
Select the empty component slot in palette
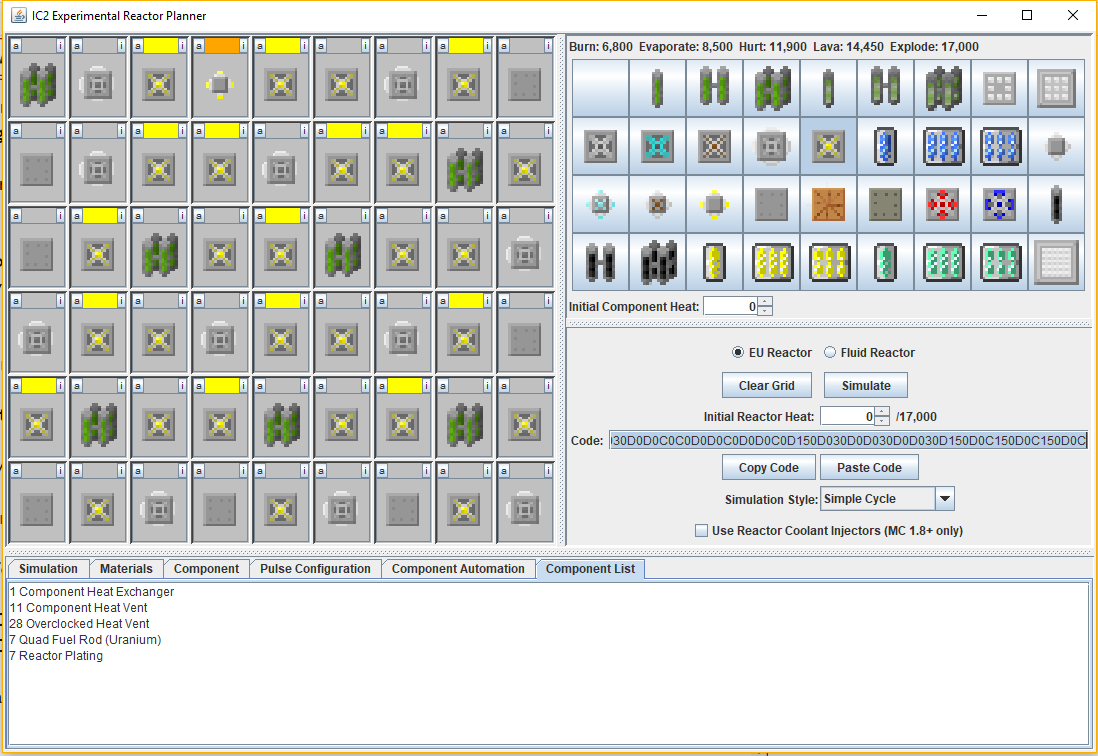[600, 88]
